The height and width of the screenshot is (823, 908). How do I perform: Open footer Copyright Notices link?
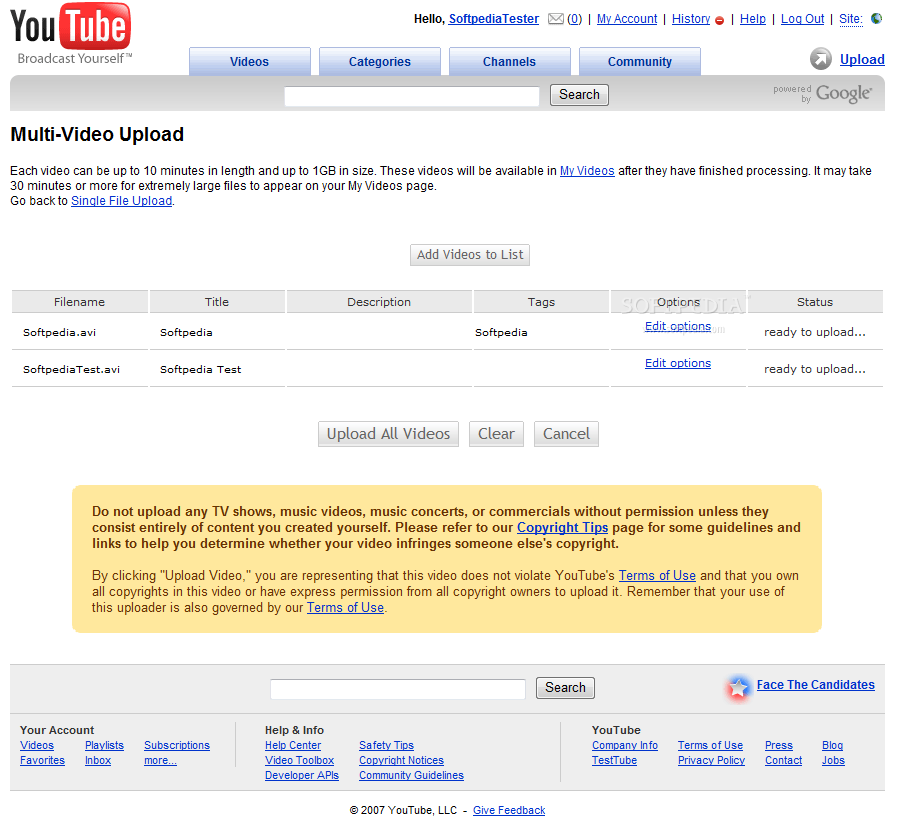click(401, 760)
